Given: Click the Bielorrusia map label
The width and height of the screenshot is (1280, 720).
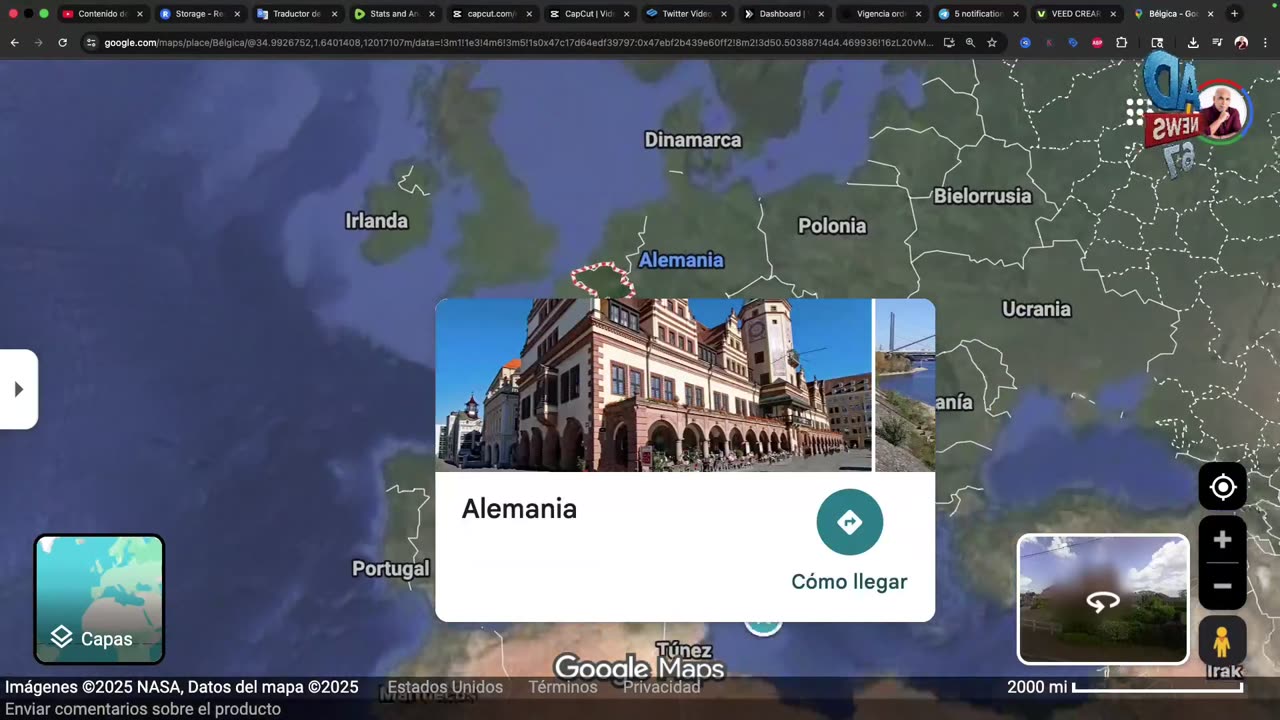Looking at the screenshot, I should coord(983,196).
